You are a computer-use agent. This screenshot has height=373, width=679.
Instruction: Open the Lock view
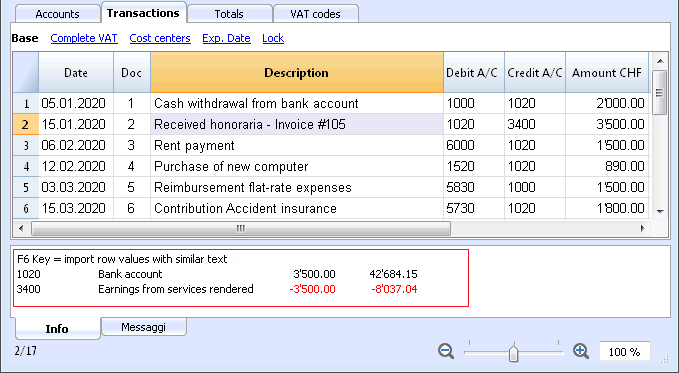(273, 38)
